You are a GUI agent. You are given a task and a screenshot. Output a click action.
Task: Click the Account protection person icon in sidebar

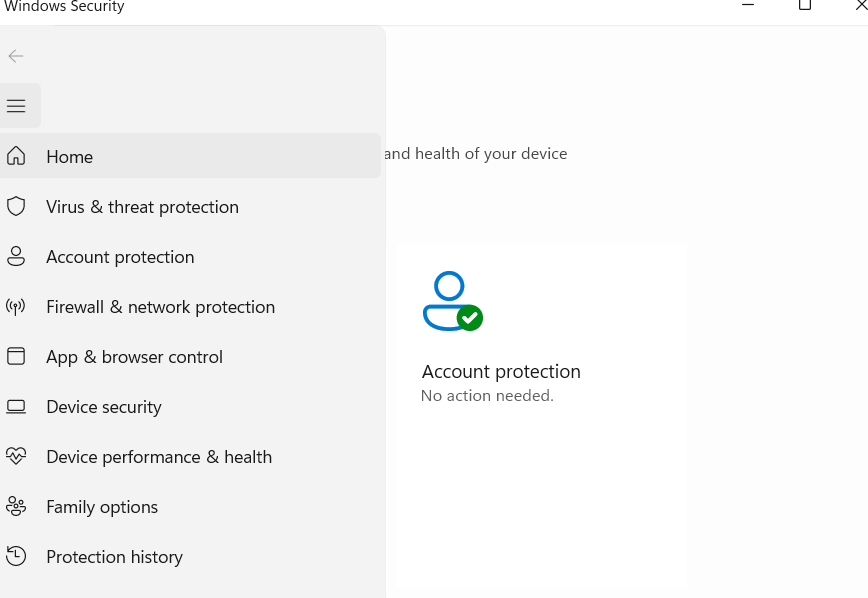tap(16, 256)
